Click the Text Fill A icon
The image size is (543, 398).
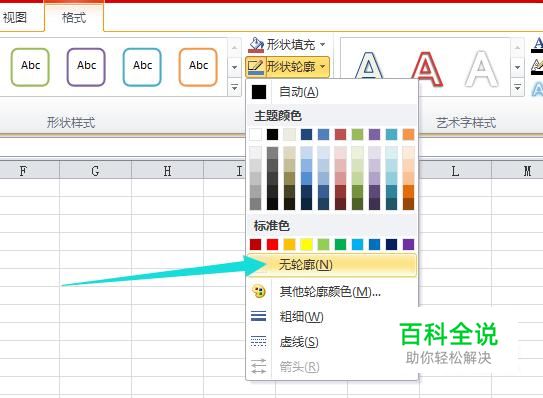537,45
